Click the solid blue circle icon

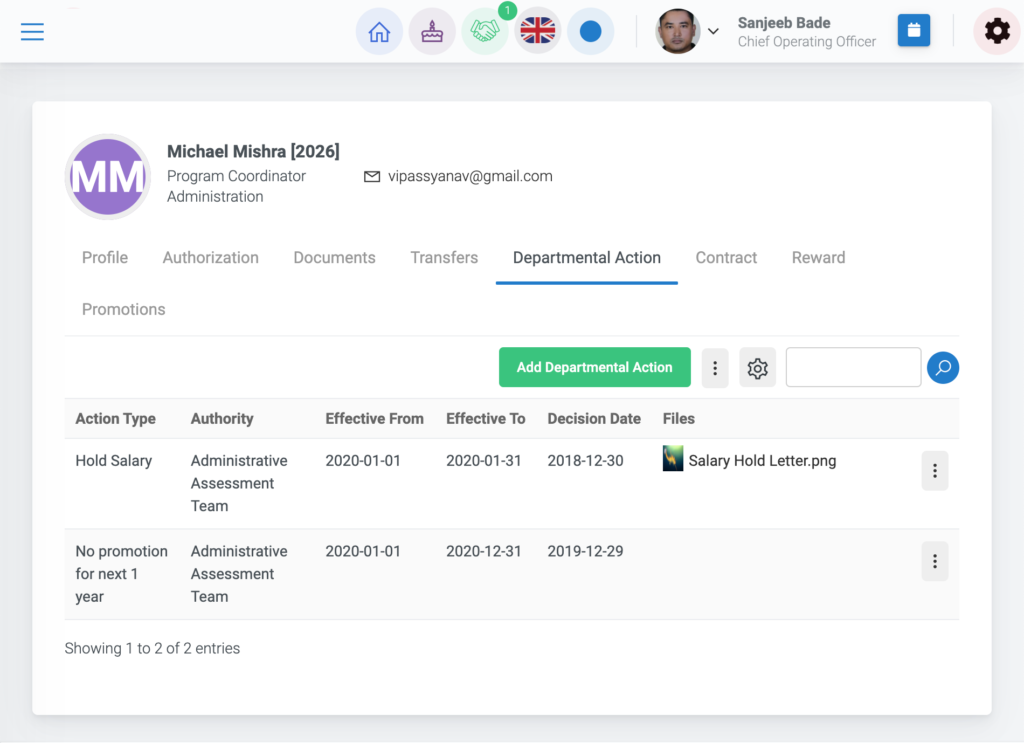coord(590,31)
